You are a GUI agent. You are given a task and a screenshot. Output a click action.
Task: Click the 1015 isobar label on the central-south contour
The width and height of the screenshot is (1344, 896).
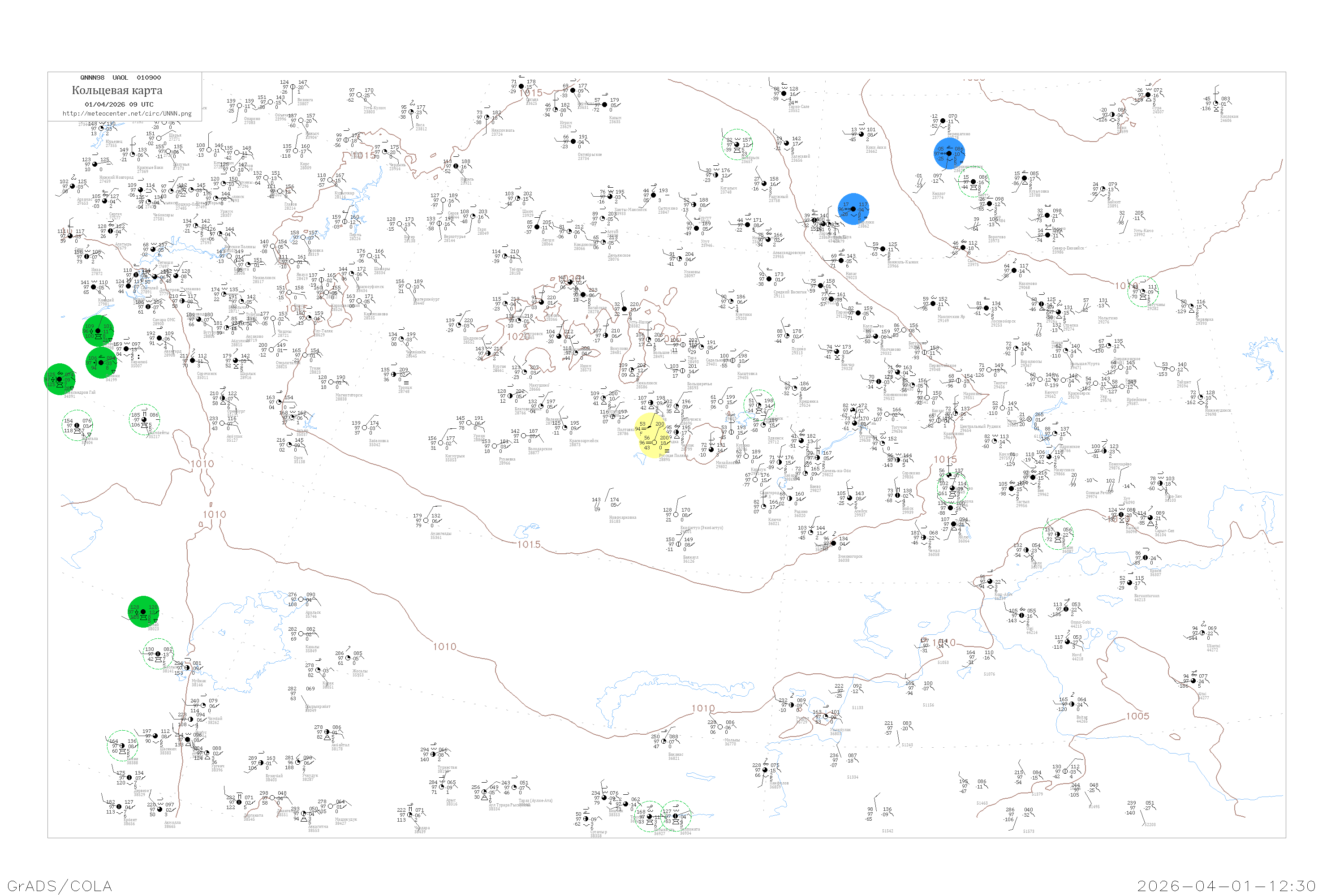(x=529, y=545)
